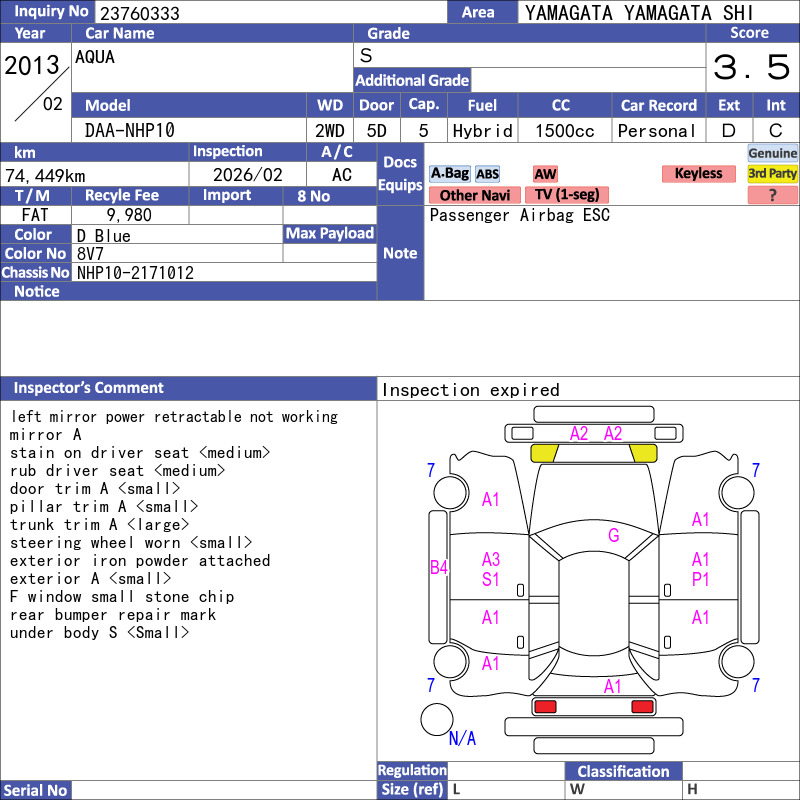Click the red AW equipment badge
Viewport: 800px width, 800px height.
coord(545,174)
